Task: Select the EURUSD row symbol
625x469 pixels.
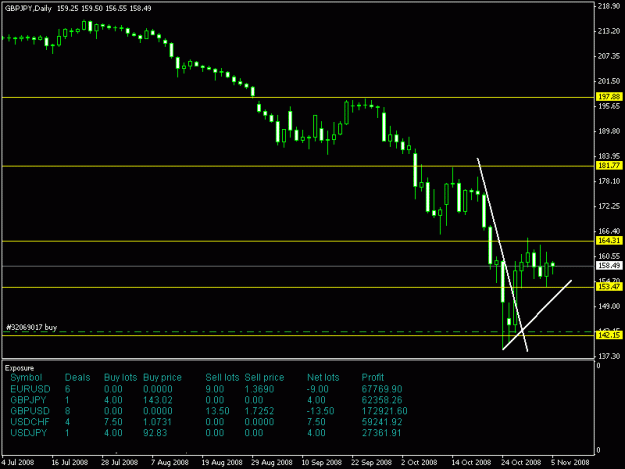Action: click(30, 389)
